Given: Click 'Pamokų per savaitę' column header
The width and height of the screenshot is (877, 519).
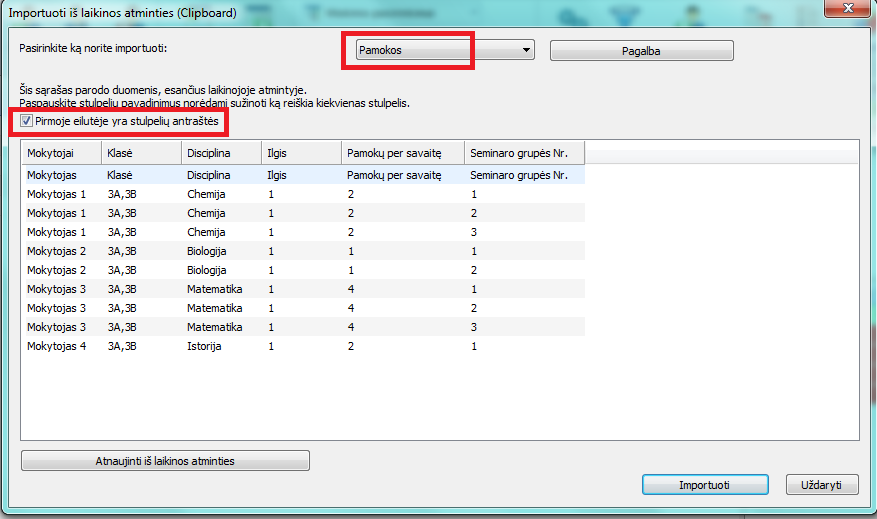Looking at the screenshot, I should [403, 153].
